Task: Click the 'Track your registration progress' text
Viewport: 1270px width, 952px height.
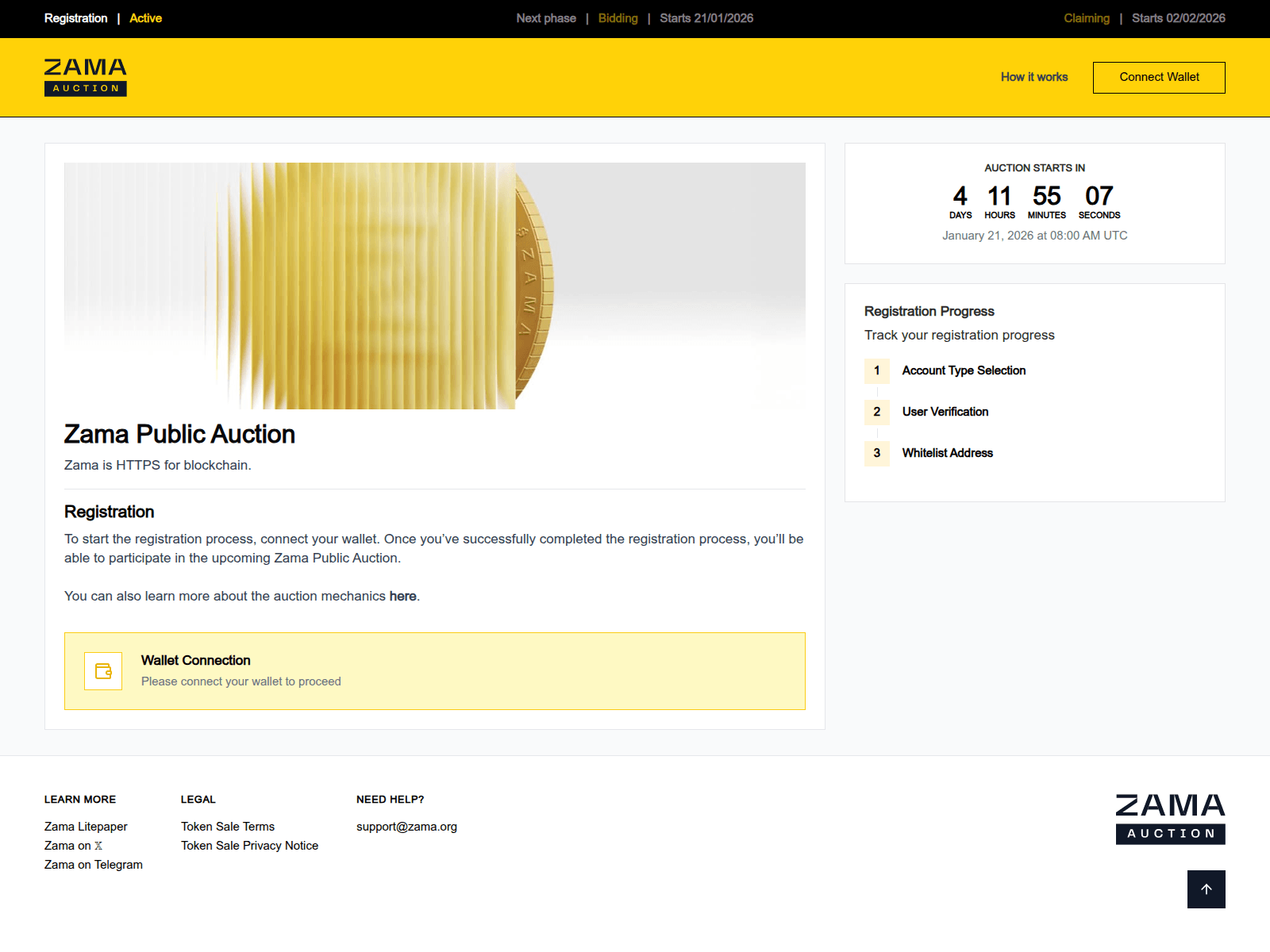Action: click(960, 335)
